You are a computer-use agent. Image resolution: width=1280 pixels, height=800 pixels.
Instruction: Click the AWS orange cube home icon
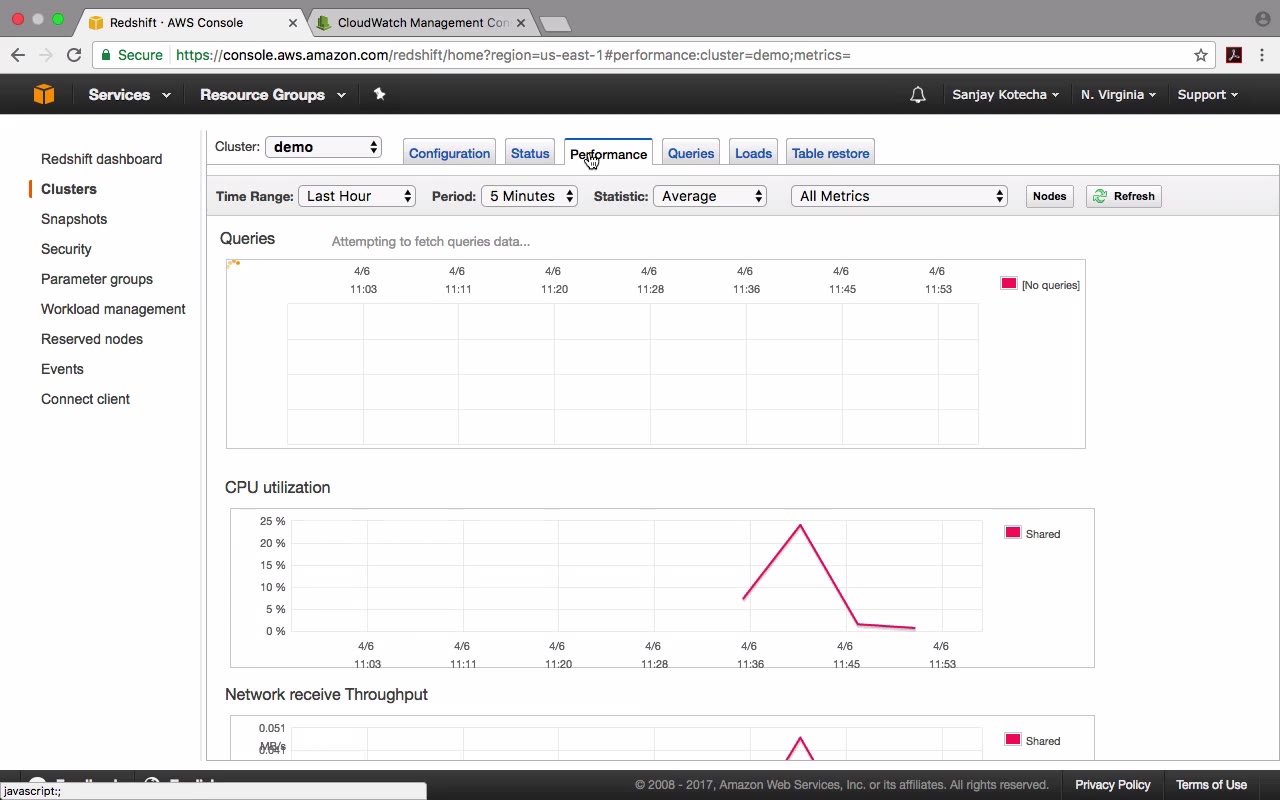pyautogui.click(x=44, y=94)
